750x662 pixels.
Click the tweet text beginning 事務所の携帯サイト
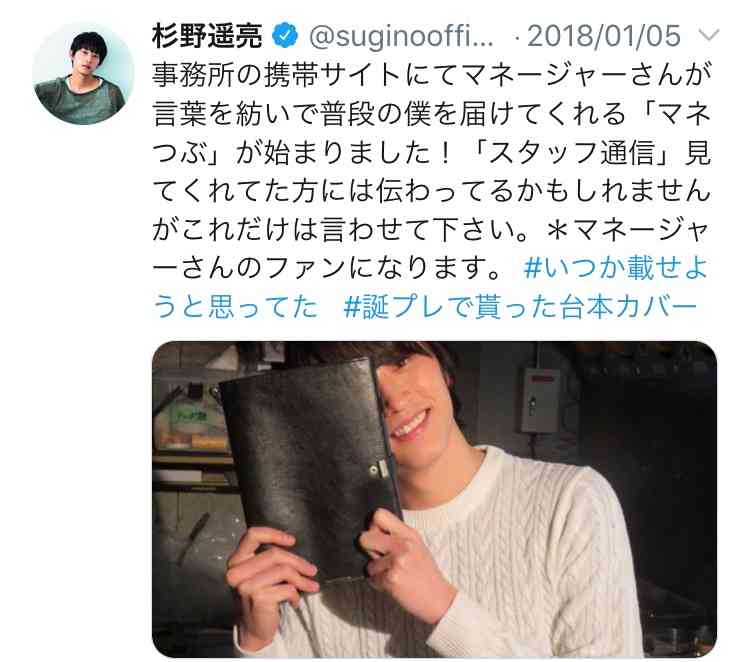pyautogui.click(x=430, y=76)
